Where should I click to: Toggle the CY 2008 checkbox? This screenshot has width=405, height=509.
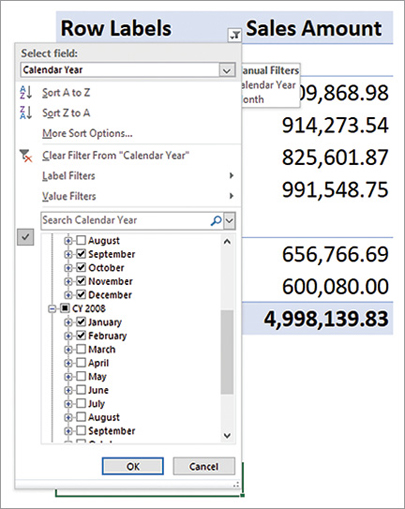(65, 308)
